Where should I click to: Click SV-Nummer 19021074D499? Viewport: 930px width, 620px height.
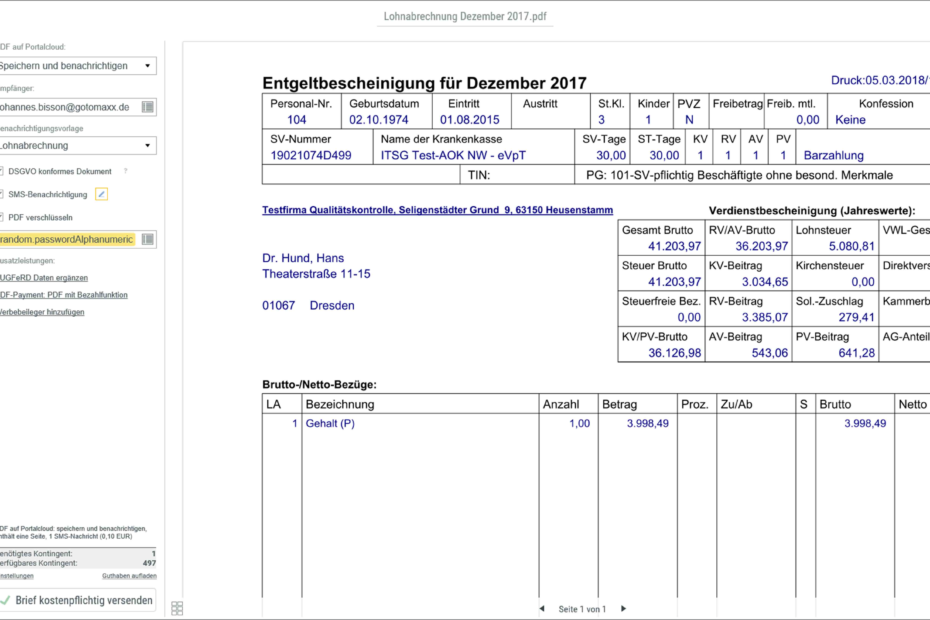[311, 155]
